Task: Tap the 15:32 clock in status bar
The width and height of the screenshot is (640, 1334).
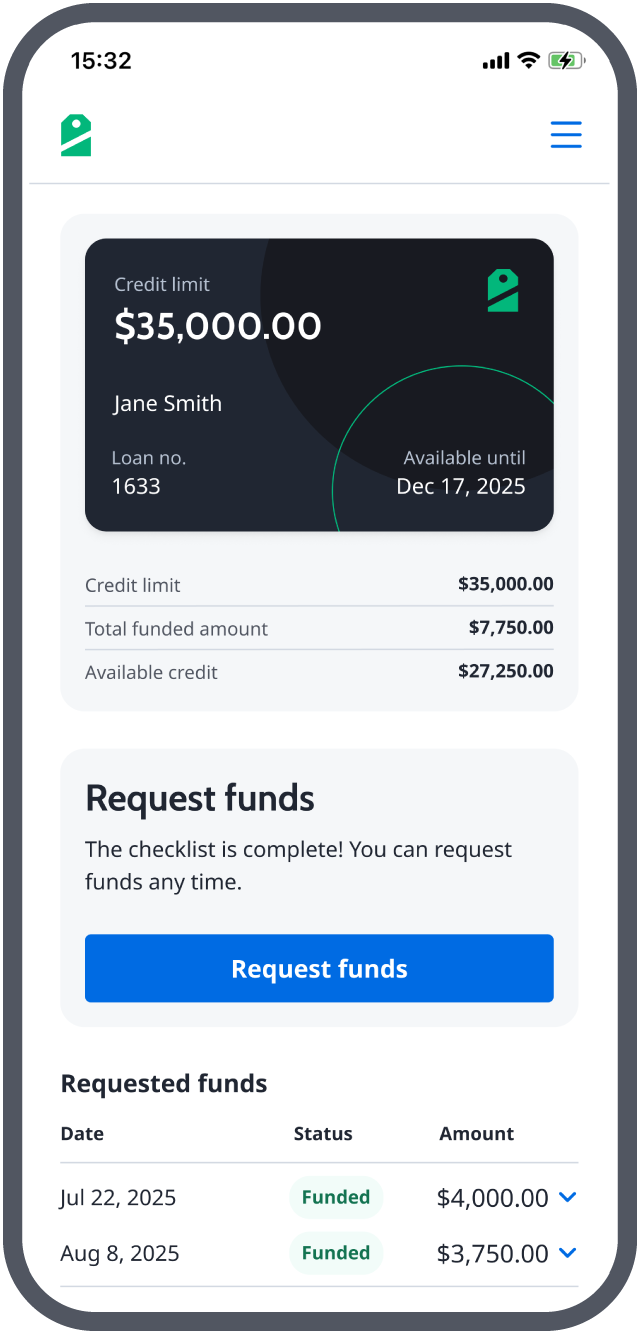Action: pyautogui.click(x=101, y=61)
